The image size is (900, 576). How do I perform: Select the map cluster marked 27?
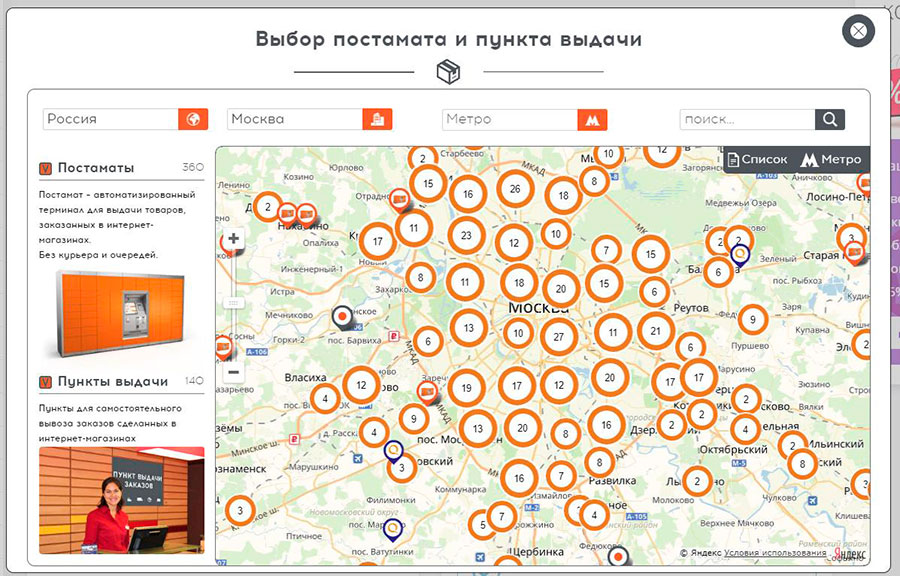coord(559,337)
